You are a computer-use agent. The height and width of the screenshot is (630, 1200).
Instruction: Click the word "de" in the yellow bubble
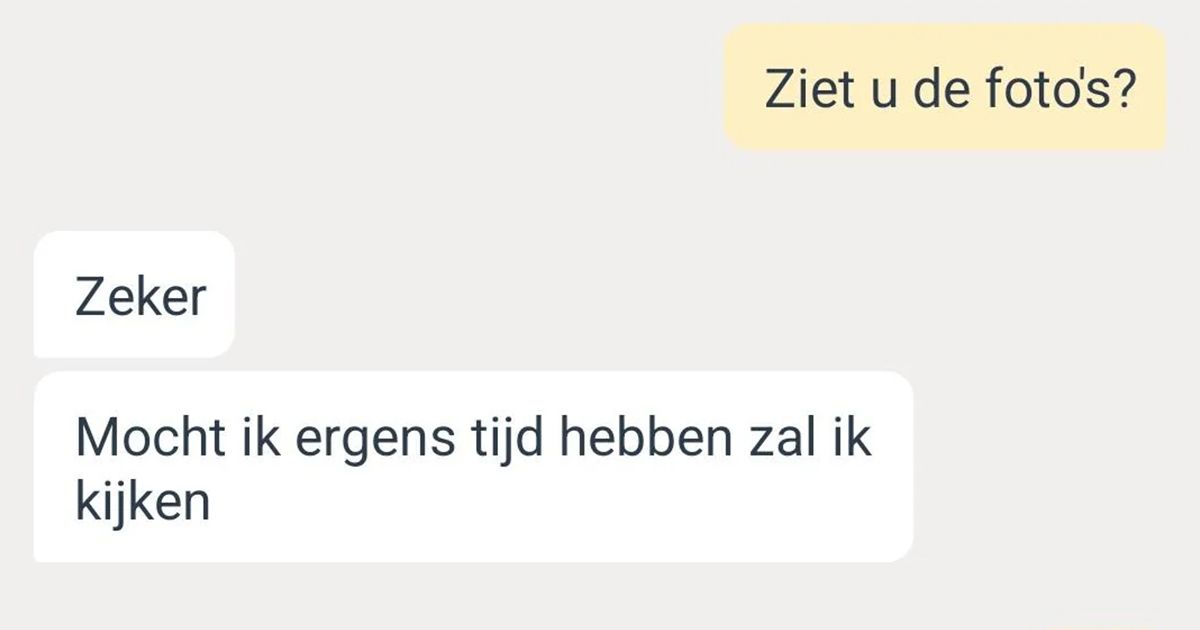point(918,87)
